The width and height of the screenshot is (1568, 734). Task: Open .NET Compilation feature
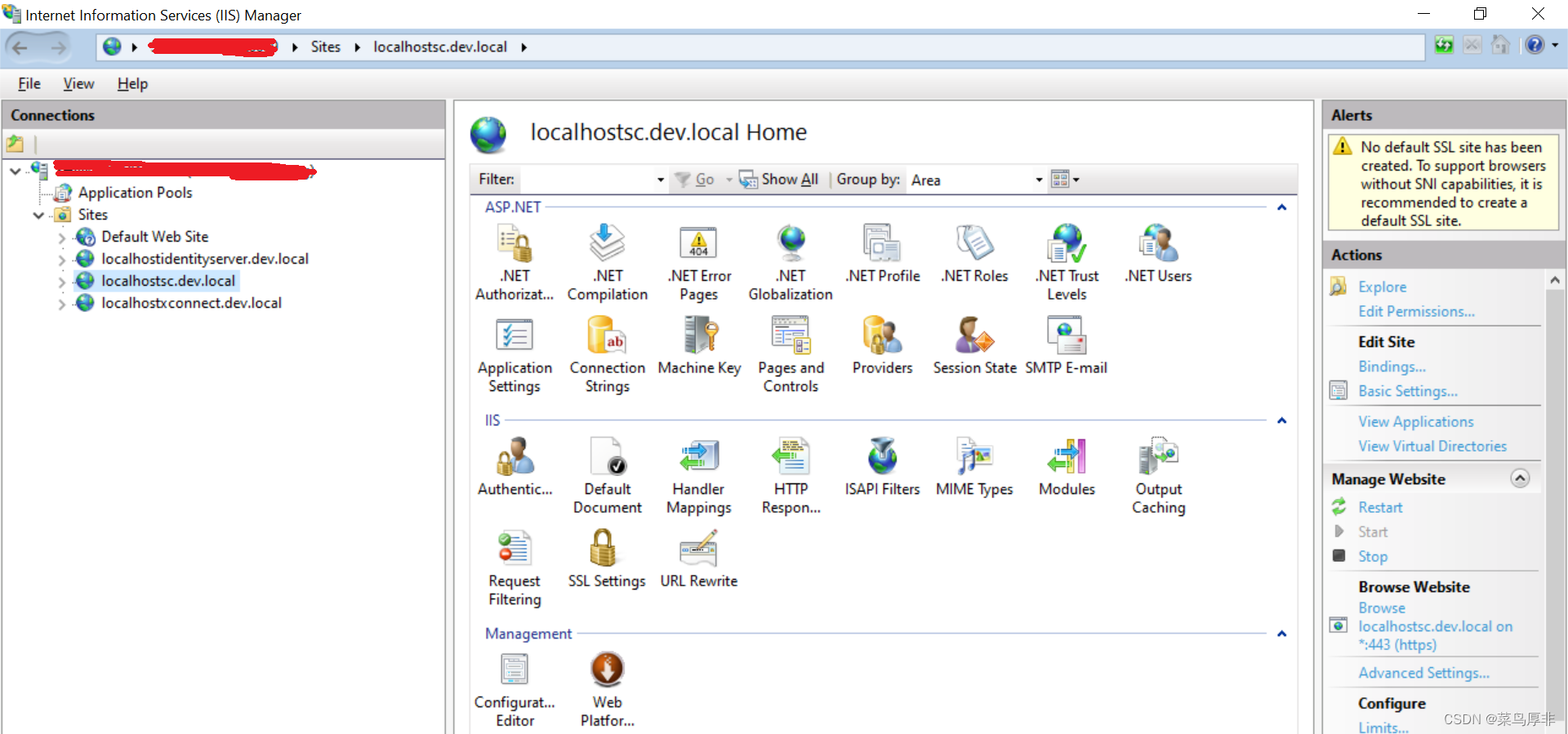pyautogui.click(x=607, y=263)
